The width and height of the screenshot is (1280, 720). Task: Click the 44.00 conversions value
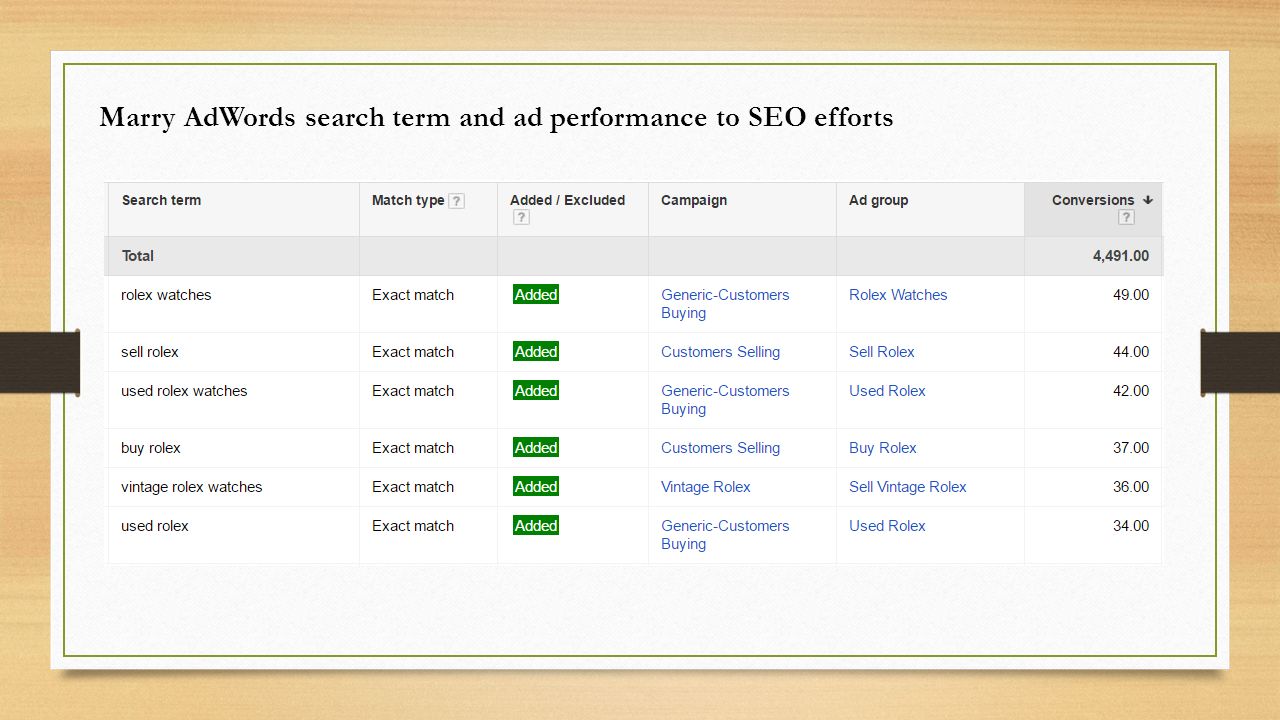click(1131, 352)
